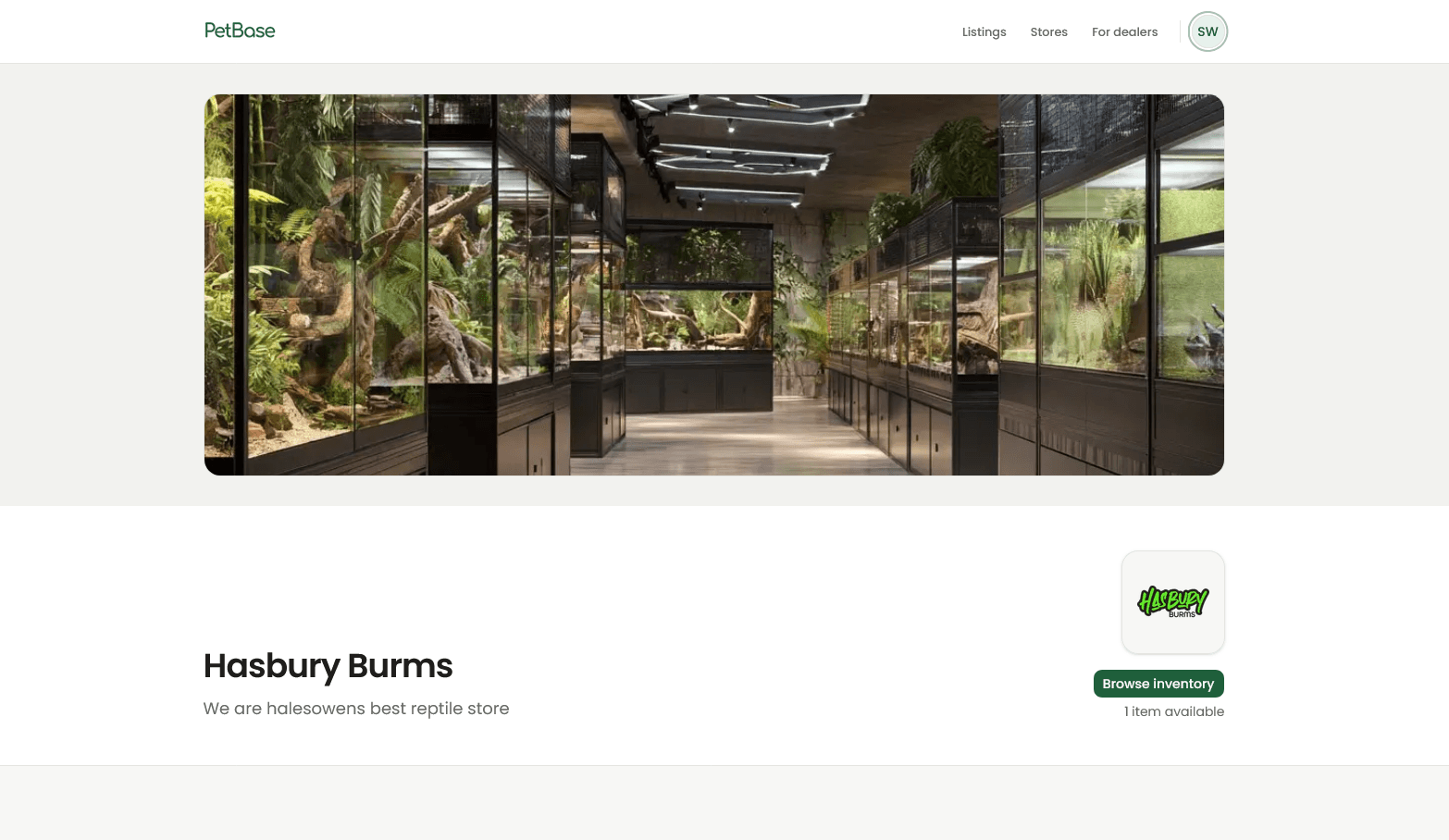This screenshot has height=840, width=1449.
Task: Open the SW user avatar menu
Action: (1207, 31)
